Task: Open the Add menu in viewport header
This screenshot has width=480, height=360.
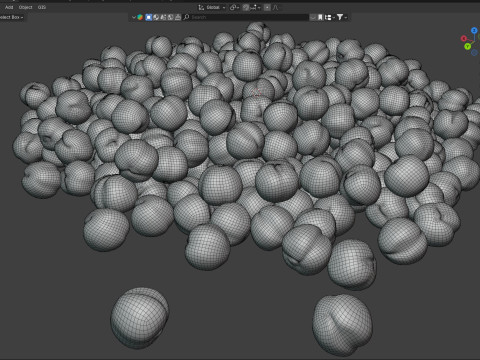Action: [9, 7]
